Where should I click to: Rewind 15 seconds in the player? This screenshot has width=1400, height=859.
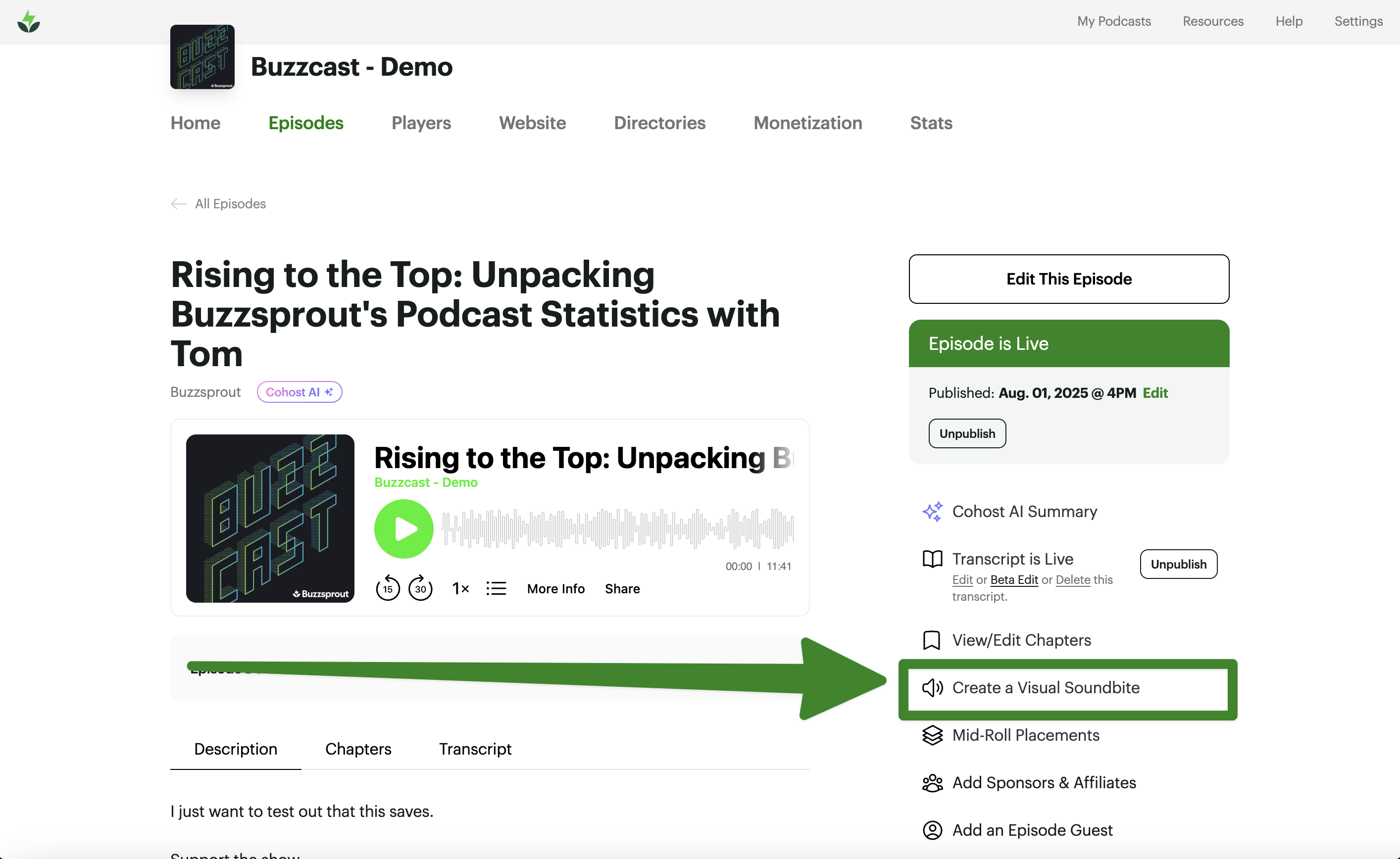pos(388,588)
